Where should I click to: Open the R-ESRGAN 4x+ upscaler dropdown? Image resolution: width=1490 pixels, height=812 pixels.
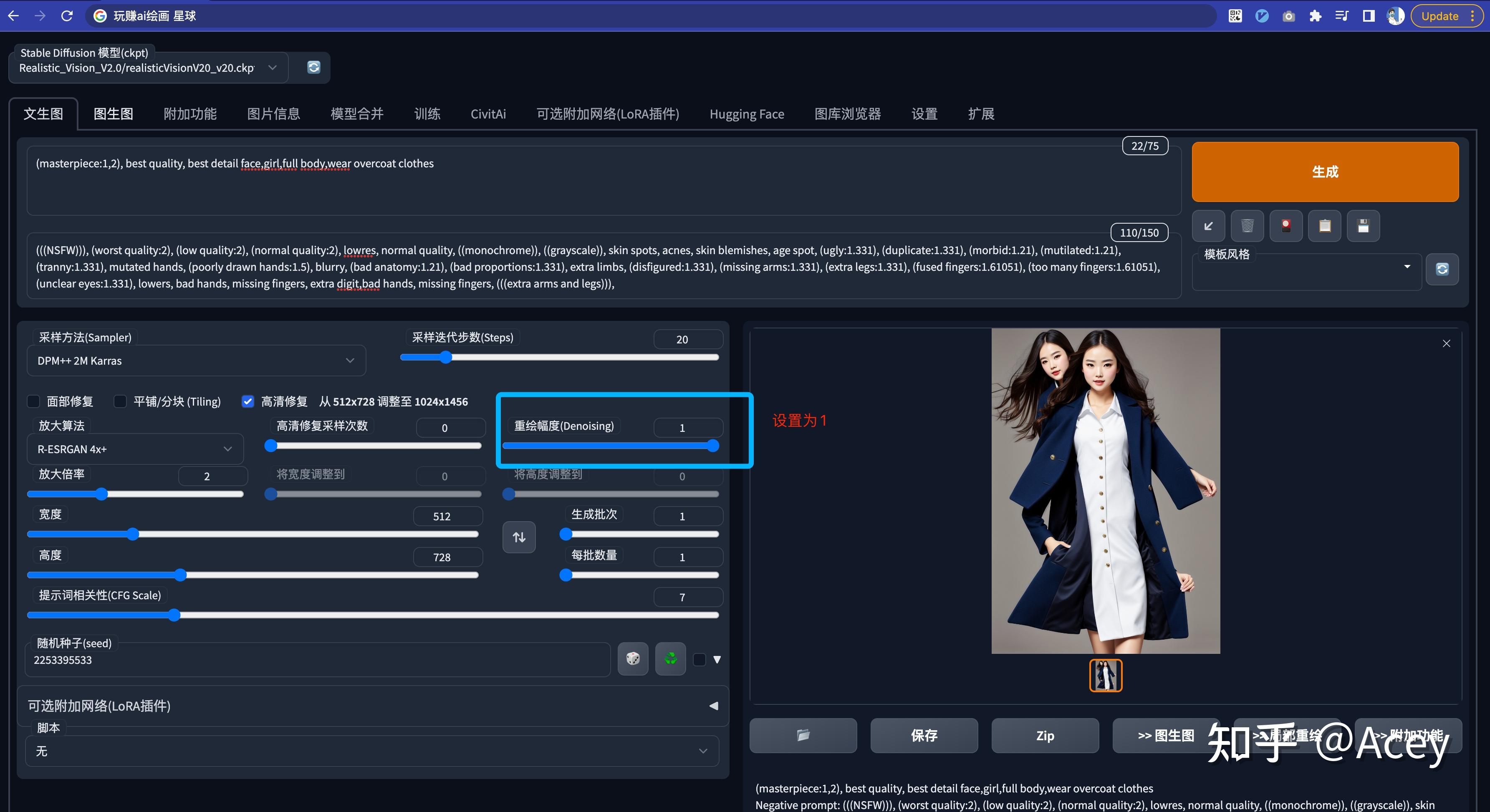pyautogui.click(x=135, y=449)
